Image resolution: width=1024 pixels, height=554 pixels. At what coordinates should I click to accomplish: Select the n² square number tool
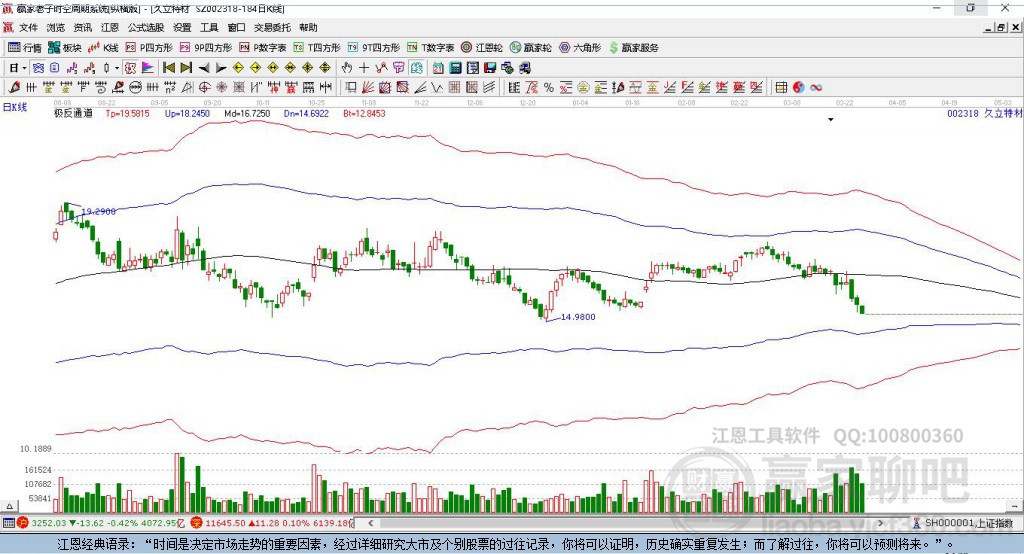click(170, 88)
